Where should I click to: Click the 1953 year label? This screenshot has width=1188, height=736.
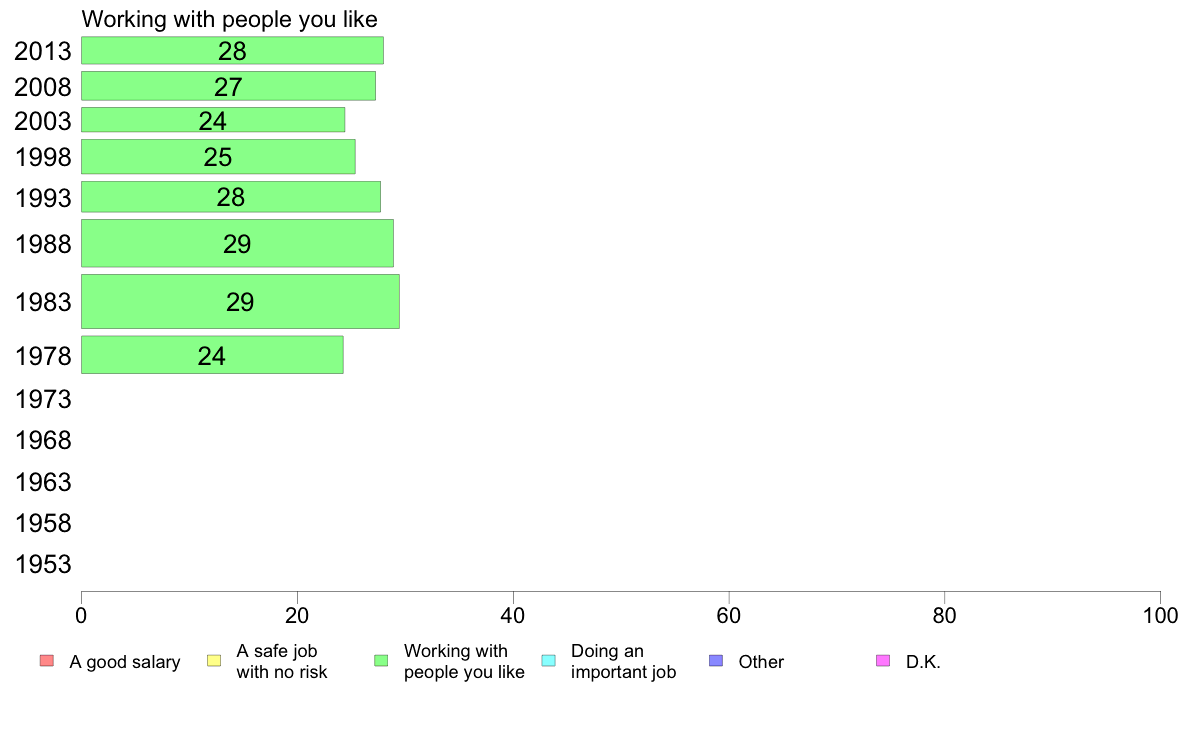(43, 564)
